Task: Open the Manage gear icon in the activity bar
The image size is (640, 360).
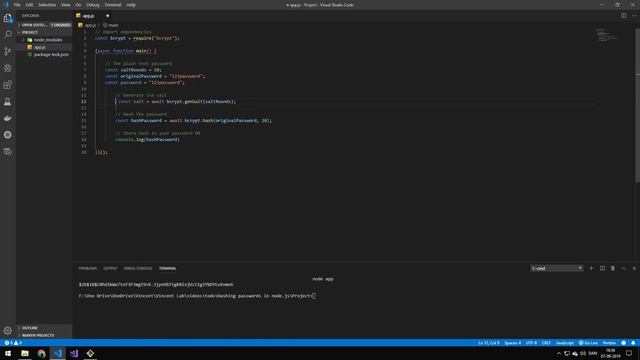Action: 8,331
